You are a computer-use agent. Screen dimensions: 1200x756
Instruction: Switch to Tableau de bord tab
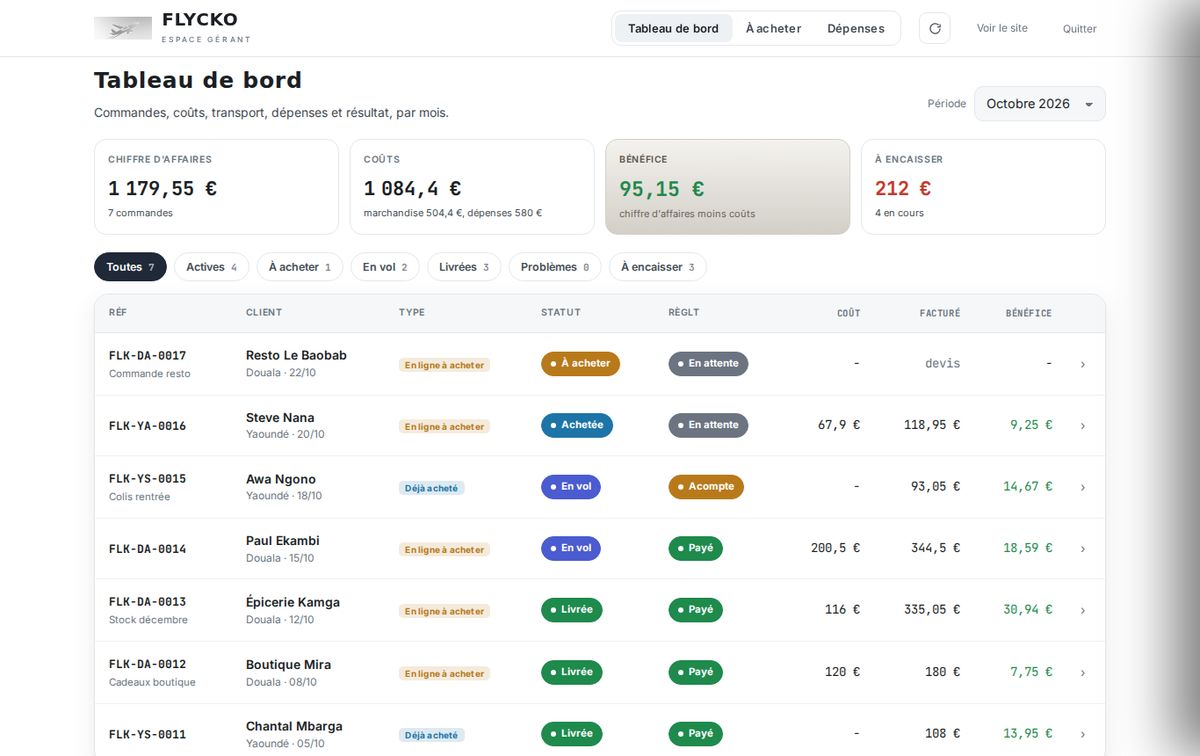tap(673, 28)
